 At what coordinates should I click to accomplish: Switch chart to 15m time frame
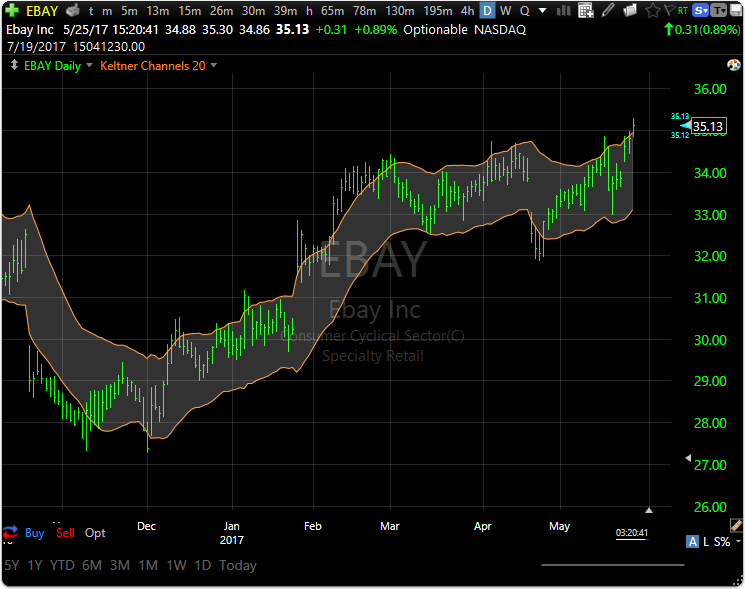point(190,11)
